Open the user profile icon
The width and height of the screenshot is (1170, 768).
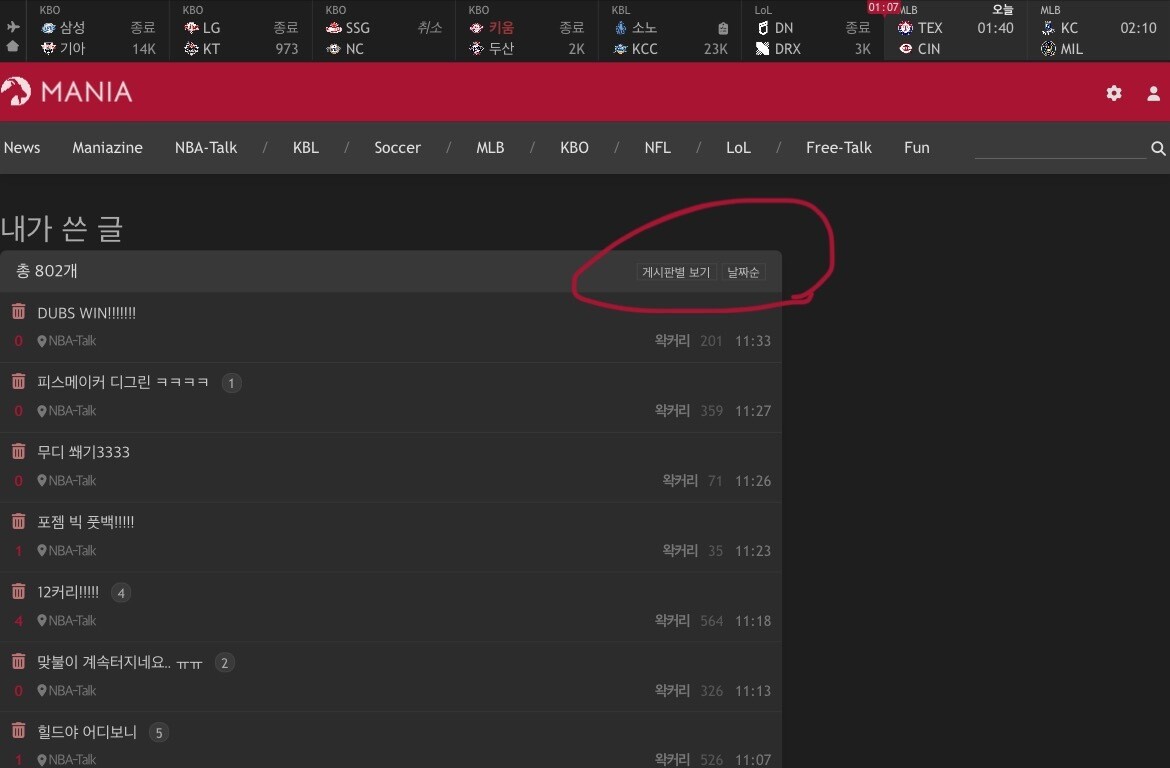[x=1153, y=93]
